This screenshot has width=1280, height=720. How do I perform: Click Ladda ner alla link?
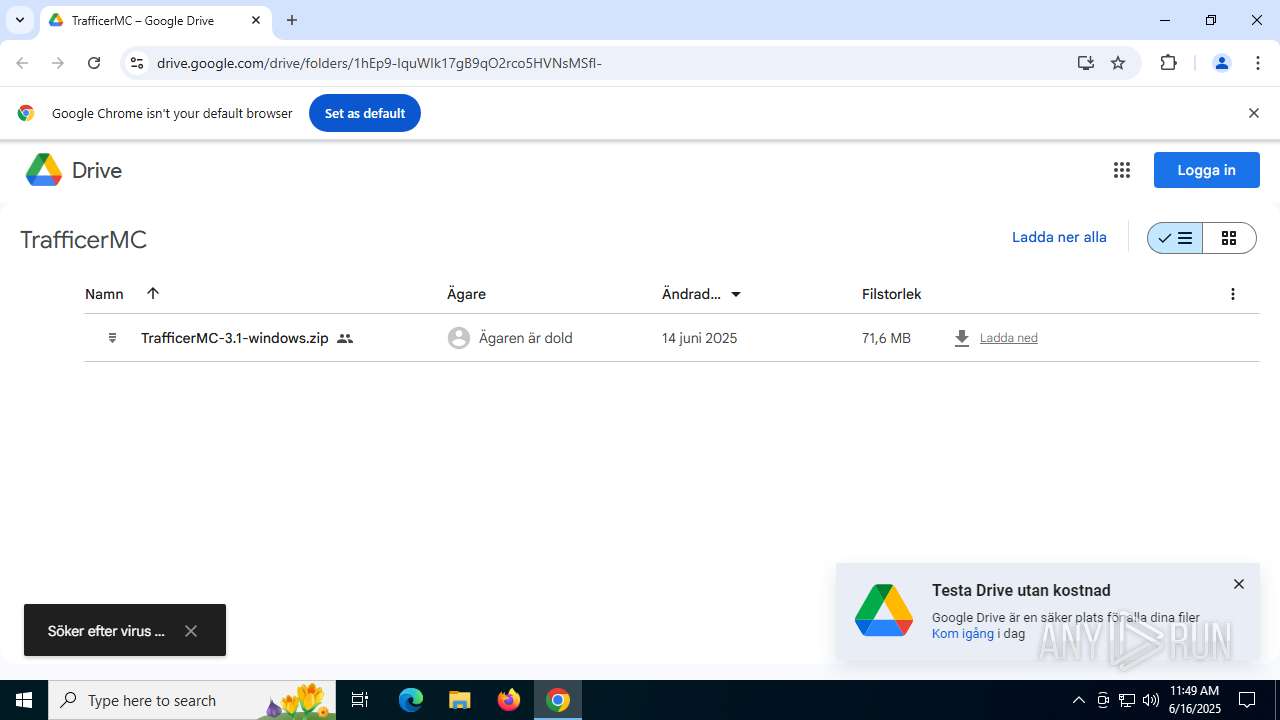click(x=1059, y=237)
